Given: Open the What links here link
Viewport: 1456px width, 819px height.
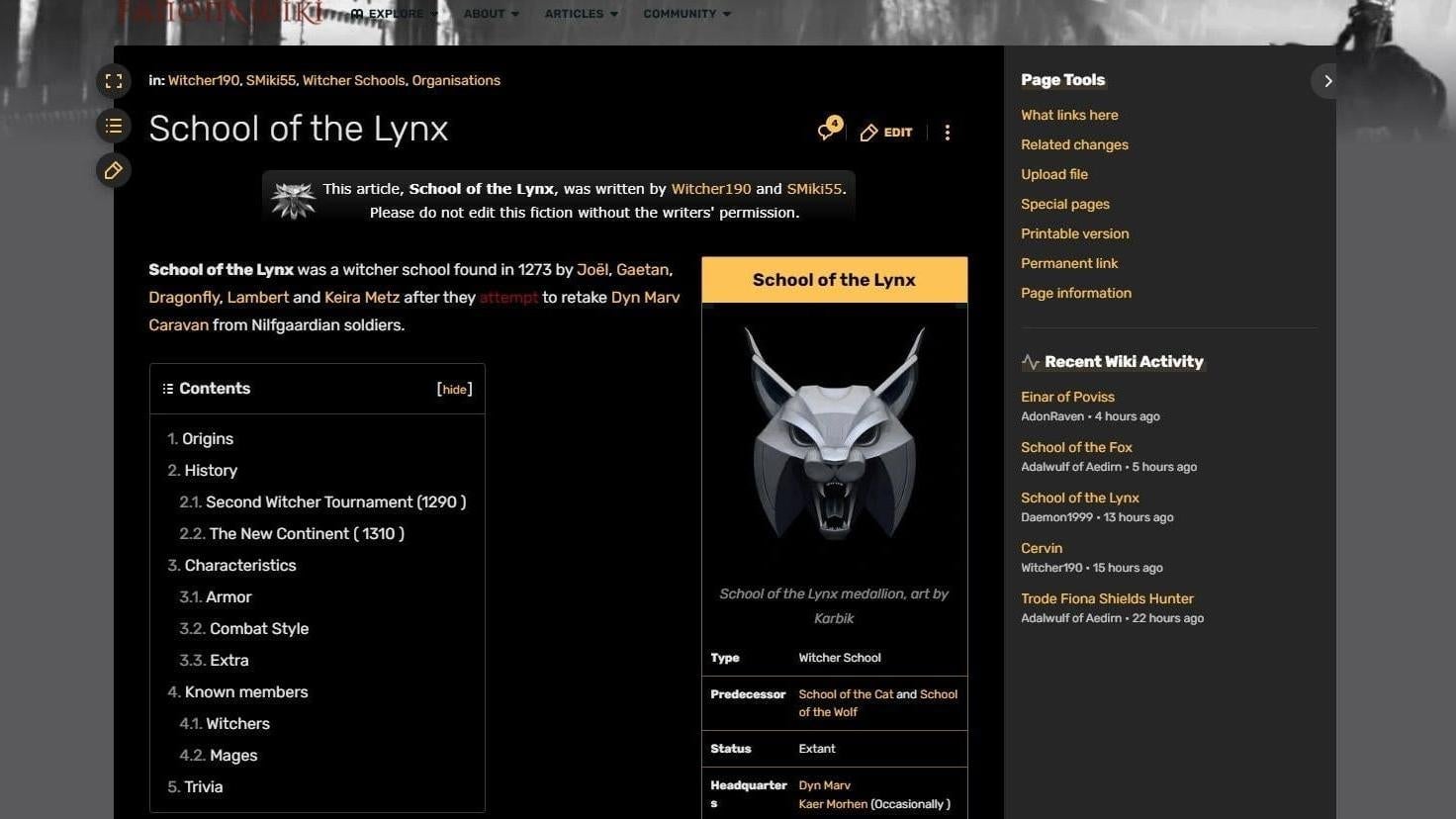Looking at the screenshot, I should (1069, 115).
